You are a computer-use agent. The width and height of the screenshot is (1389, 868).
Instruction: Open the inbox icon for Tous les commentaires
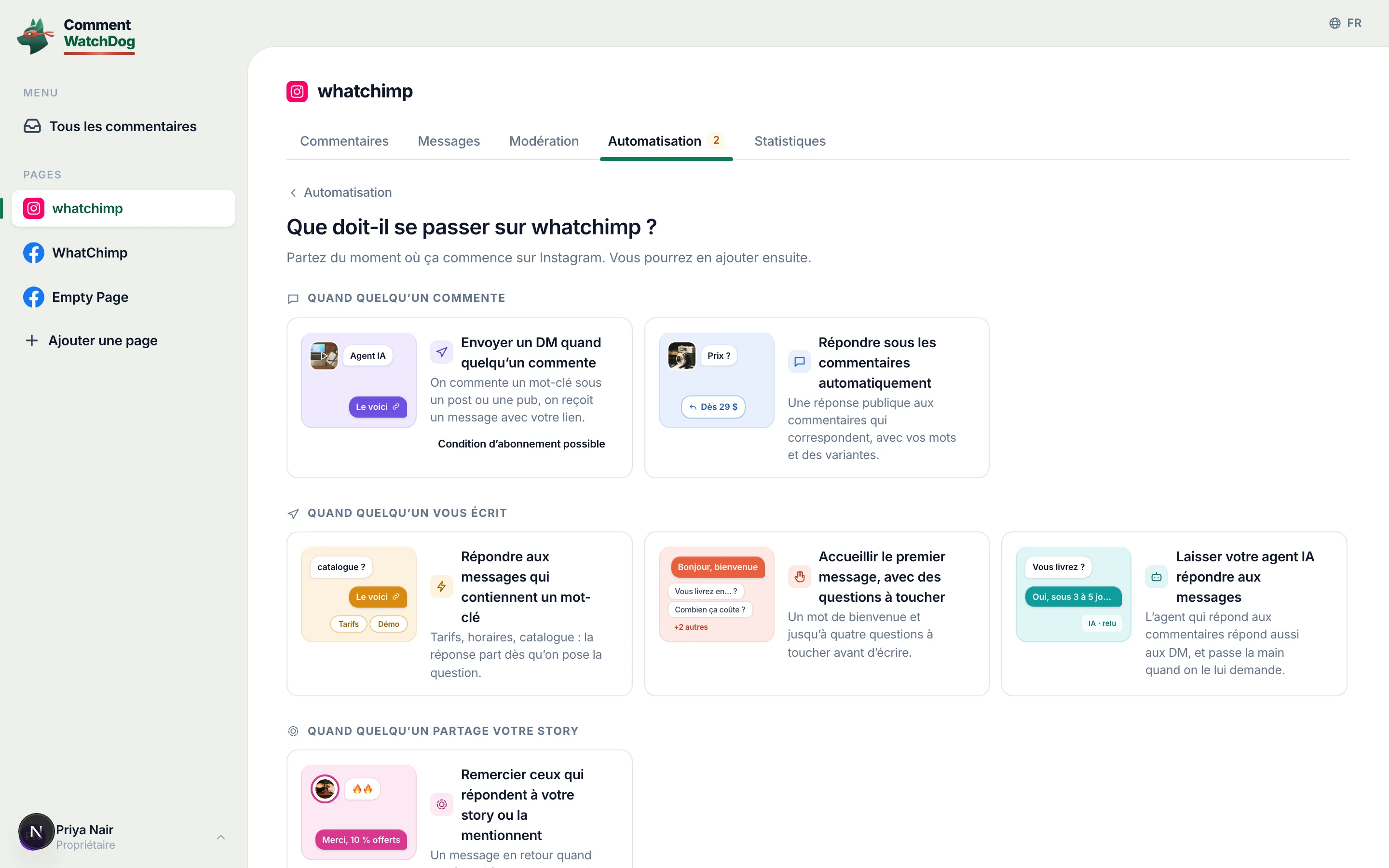coord(32,126)
